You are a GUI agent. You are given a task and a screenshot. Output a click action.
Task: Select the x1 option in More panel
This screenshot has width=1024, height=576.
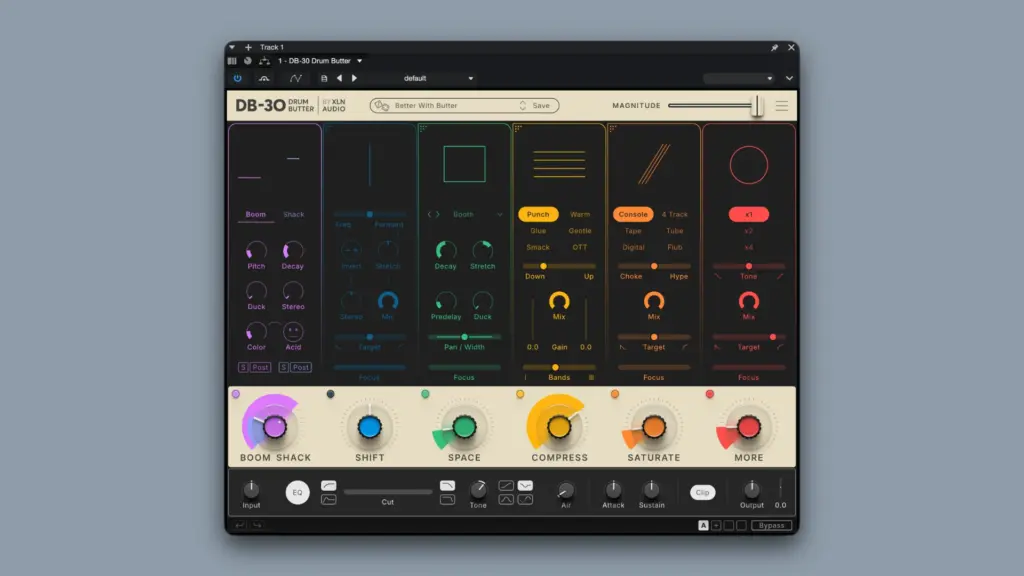tap(748, 214)
